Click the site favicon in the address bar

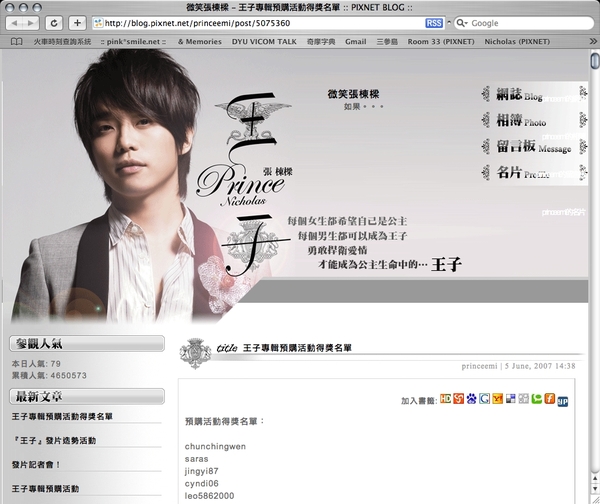point(98,23)
